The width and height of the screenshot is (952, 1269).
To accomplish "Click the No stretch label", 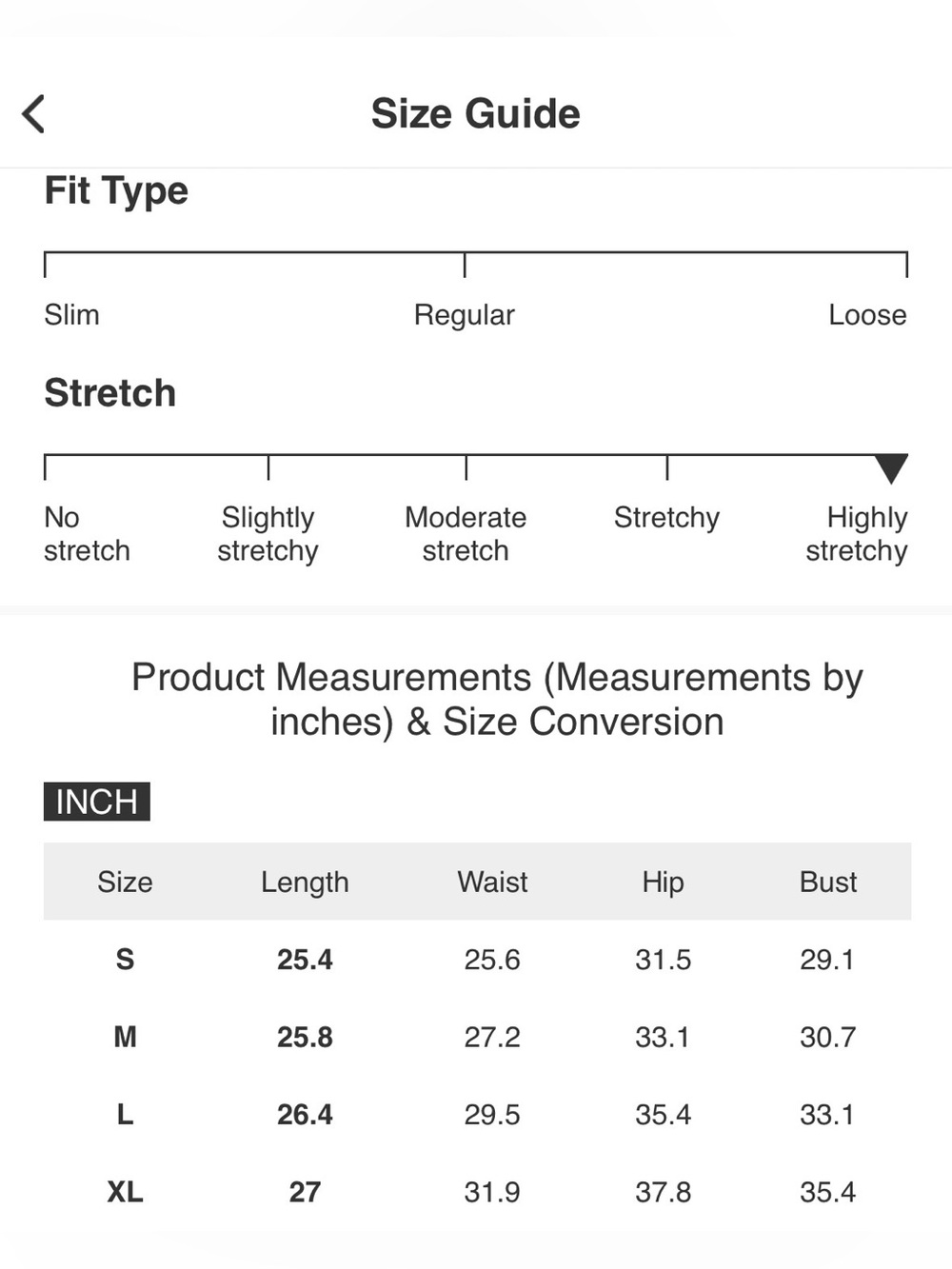I will click(x=87, y=534).
